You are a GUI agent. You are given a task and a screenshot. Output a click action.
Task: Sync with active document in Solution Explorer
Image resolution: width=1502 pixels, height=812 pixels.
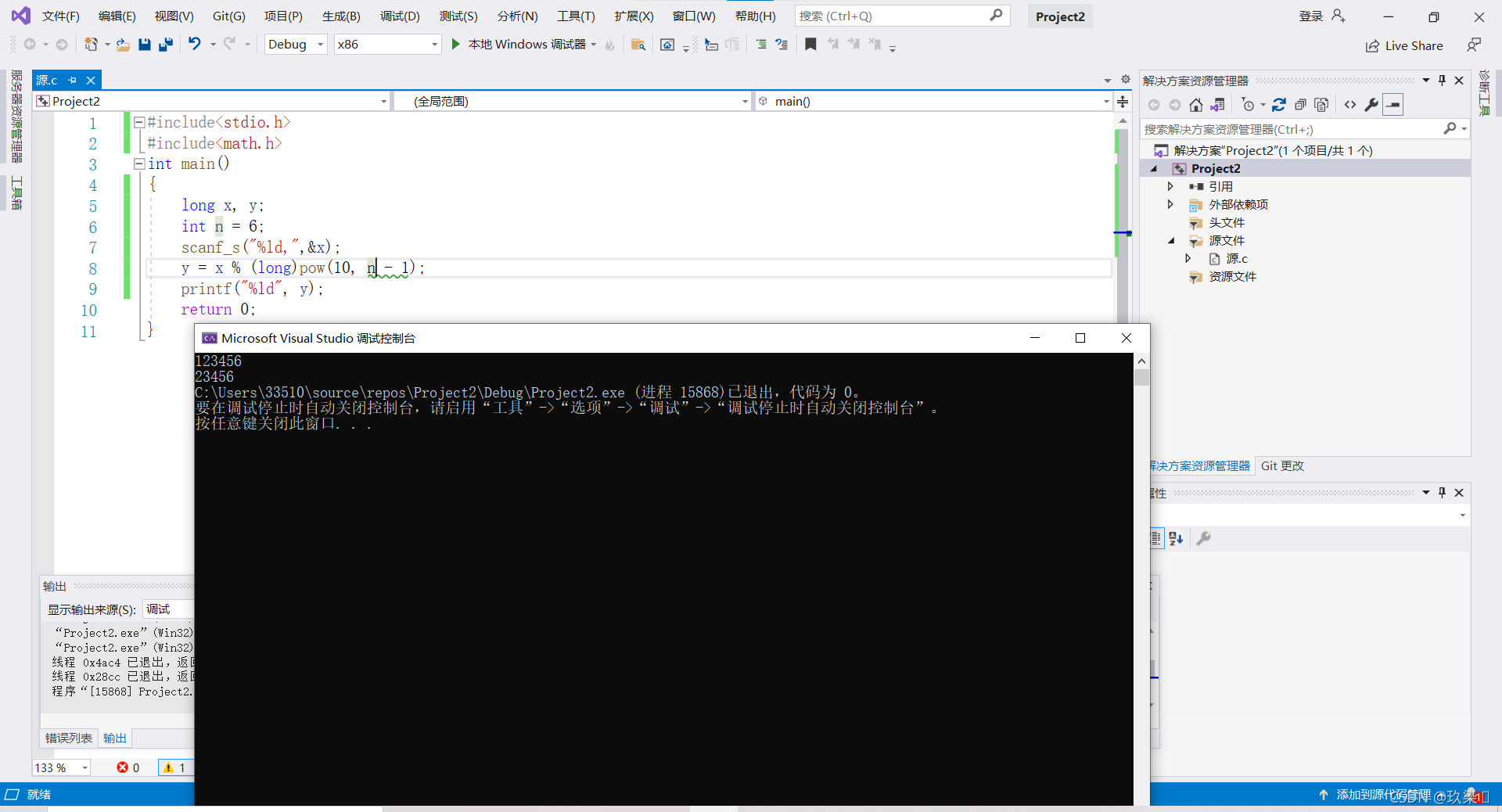click(1279, 105)
